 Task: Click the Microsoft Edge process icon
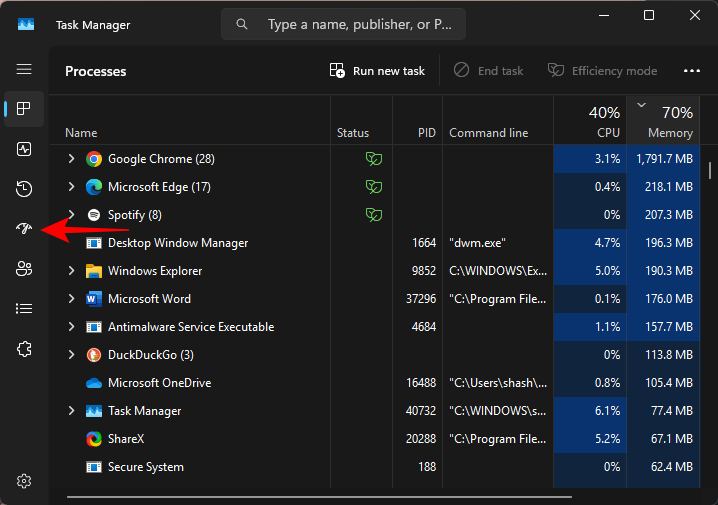coord(94,187)
